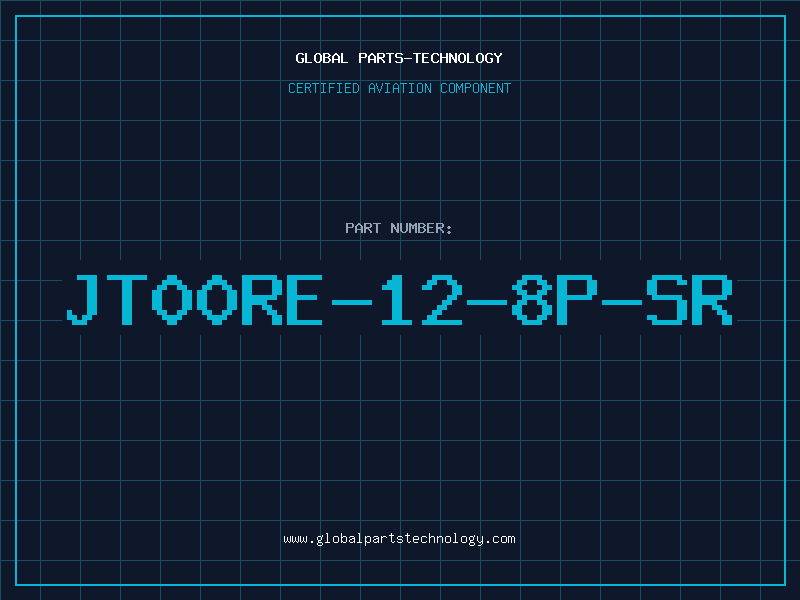Image resolution: width=800 pixels, height=600 pixels.
Task: Select the NUMBER: label text
Action: coord(421,228)
